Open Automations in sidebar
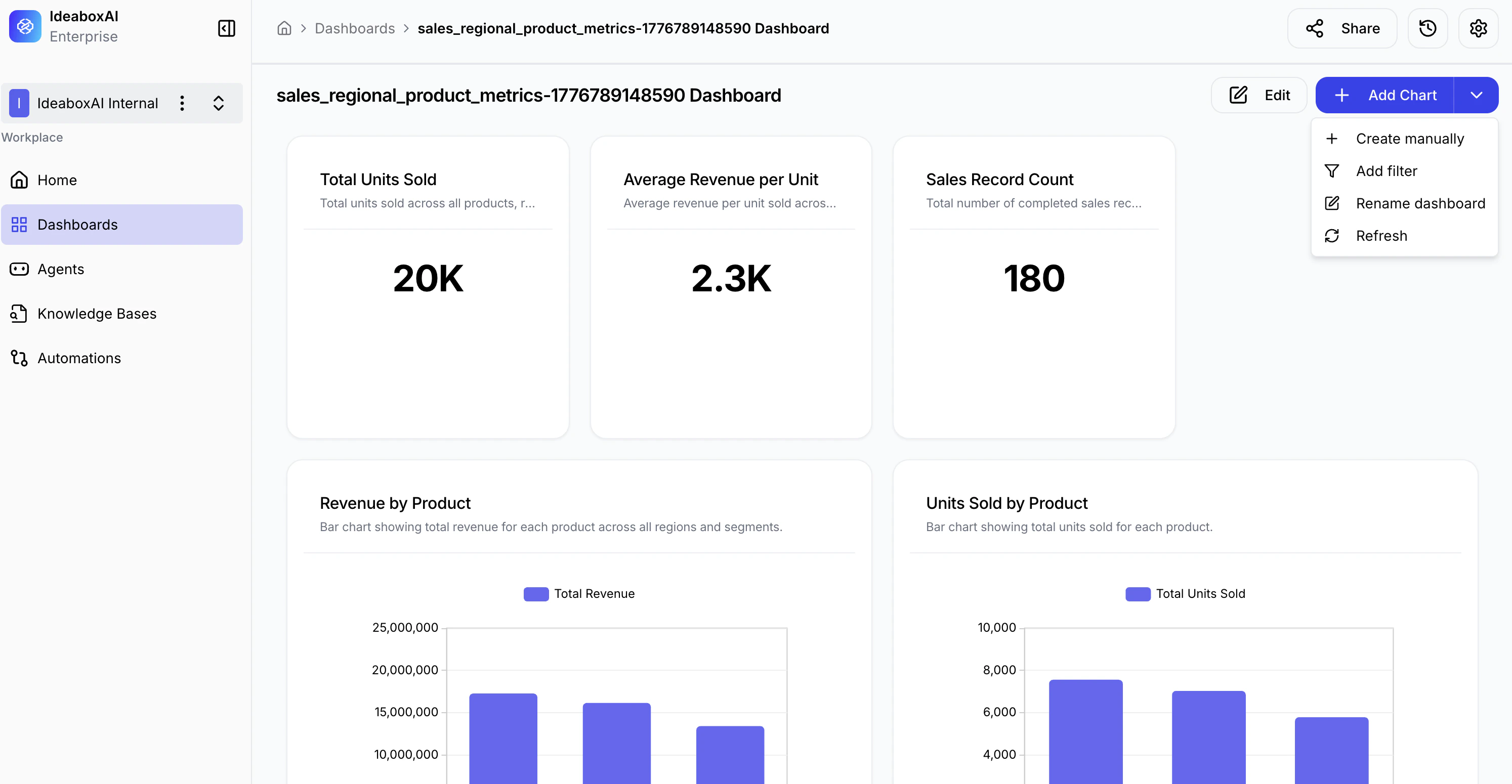Screen dimensions: 1512x784 click(x=121, y=359)
